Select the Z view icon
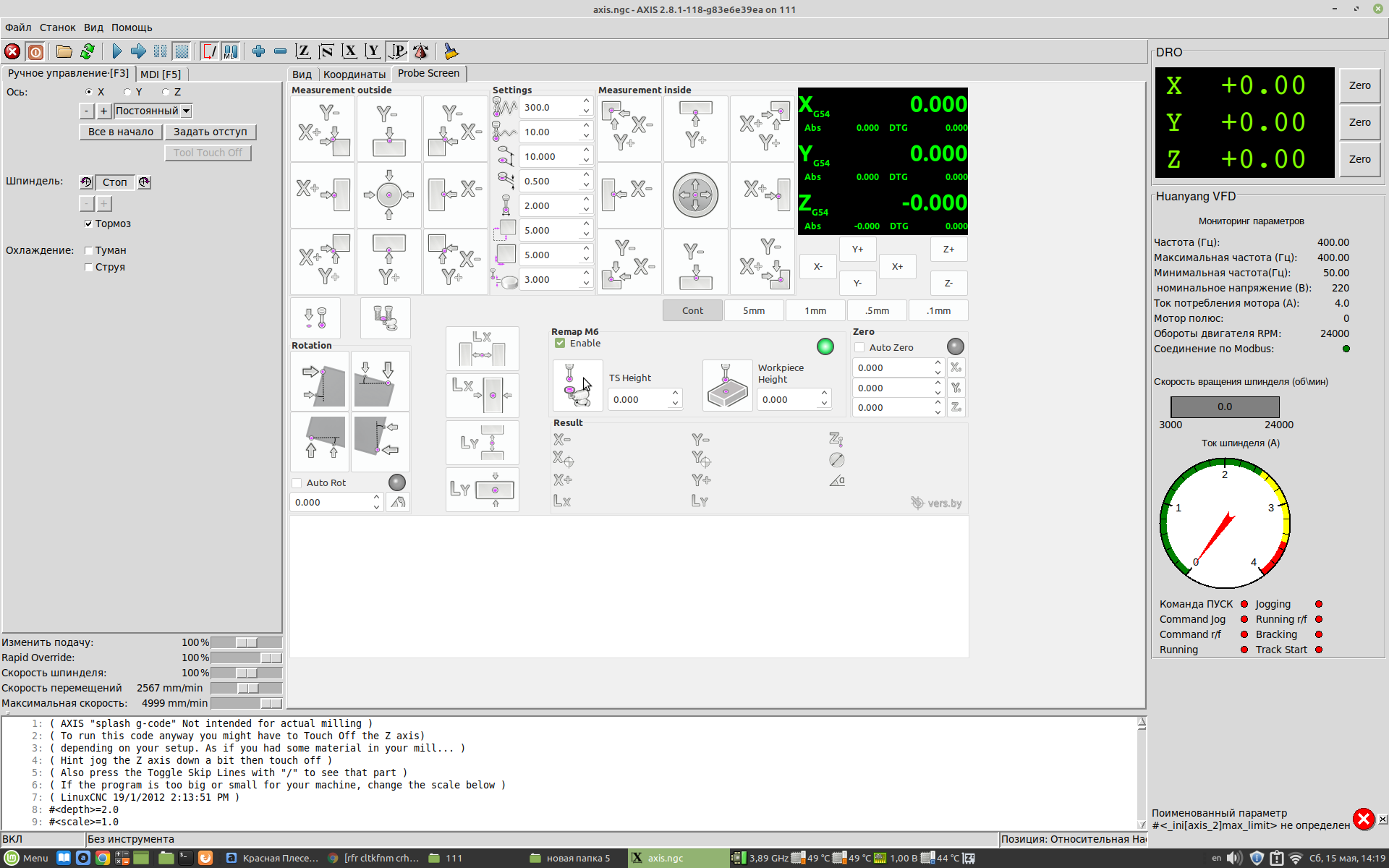1389x868 pixels. pyautogui.click(x=303, y=51)
